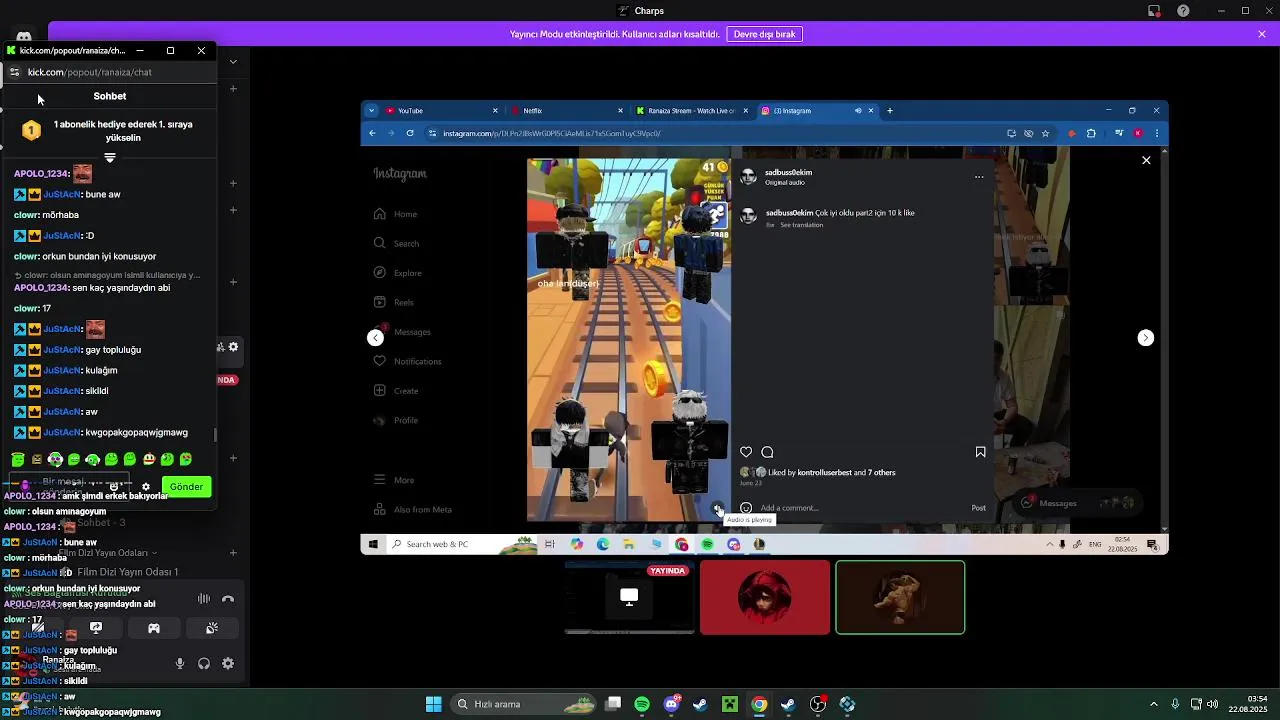The image size is (1280, 720).
Task: Toggle microphone icon in Windows 11 system tray
Action: pos(1175,704)
